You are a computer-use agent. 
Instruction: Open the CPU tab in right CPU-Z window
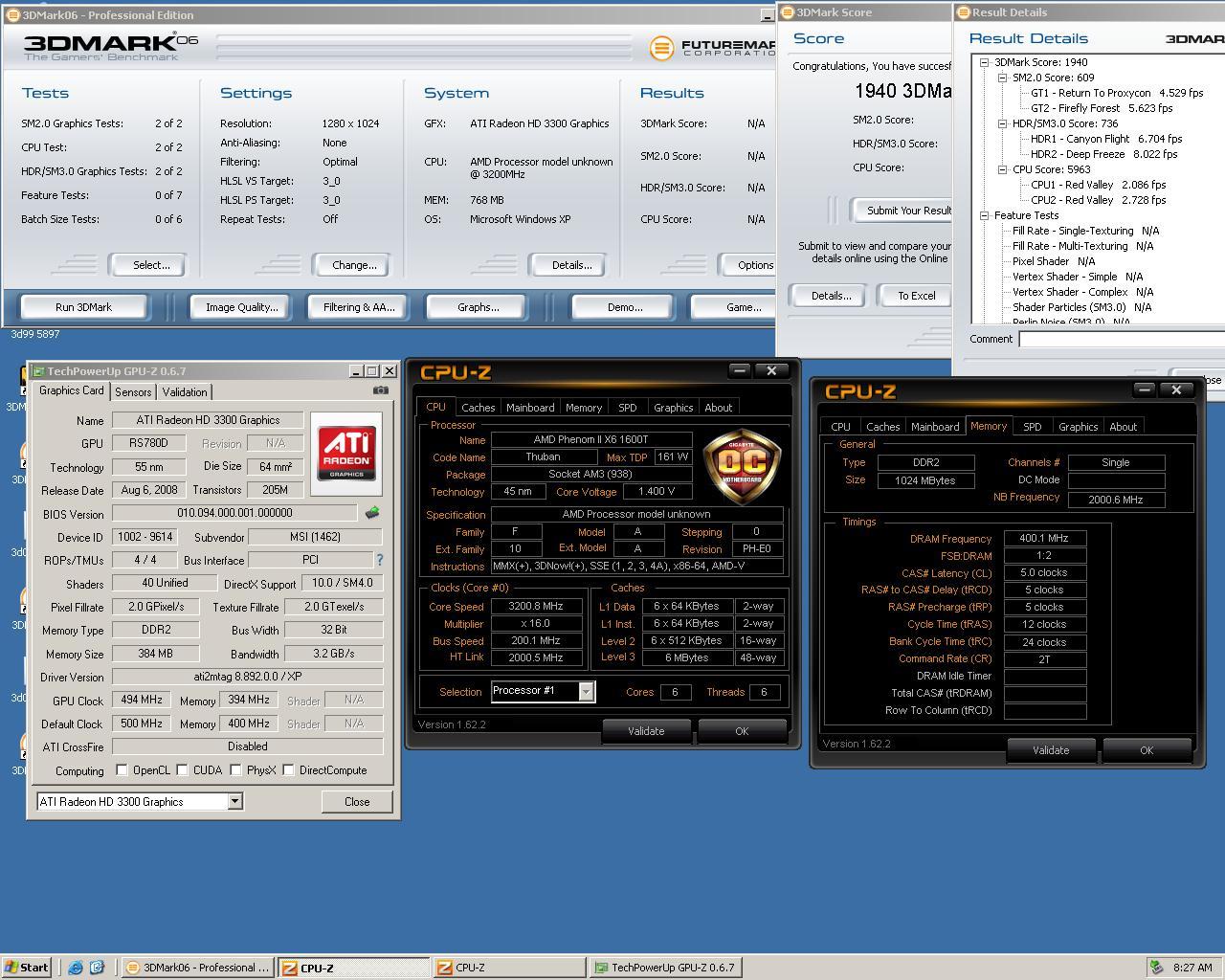(x=840, y=427)
